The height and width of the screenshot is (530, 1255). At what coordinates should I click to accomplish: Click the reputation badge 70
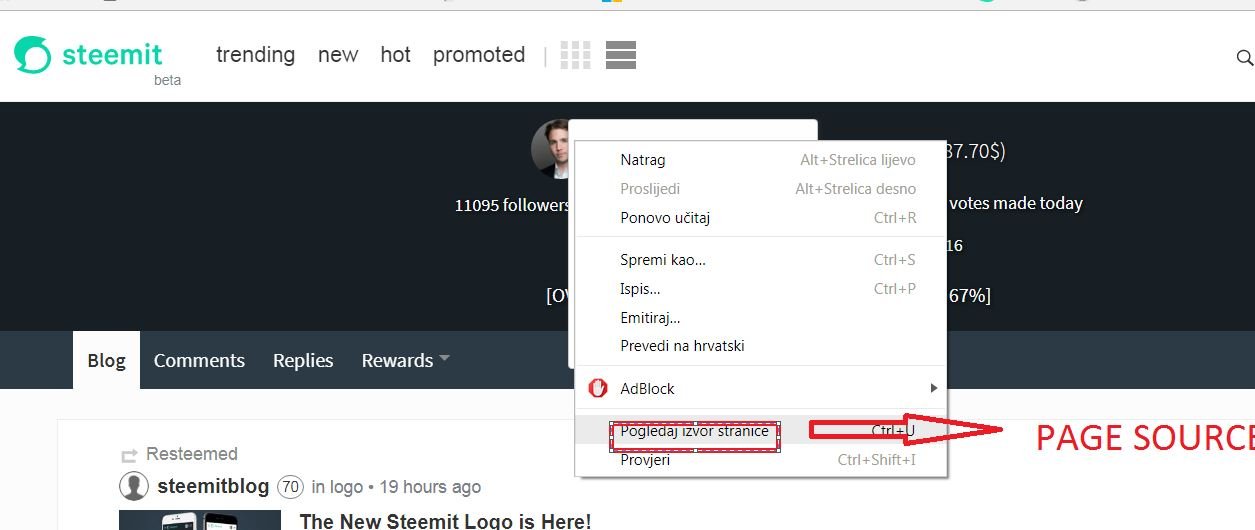coord(290,487)
